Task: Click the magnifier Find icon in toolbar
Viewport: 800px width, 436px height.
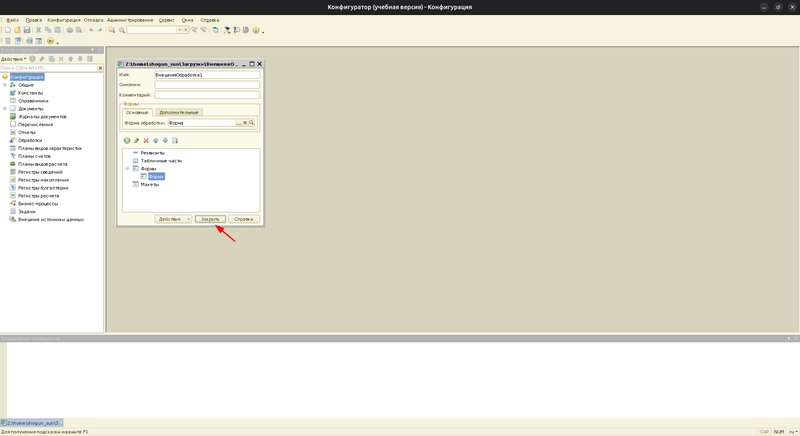Action: click(x=122, y=30)
